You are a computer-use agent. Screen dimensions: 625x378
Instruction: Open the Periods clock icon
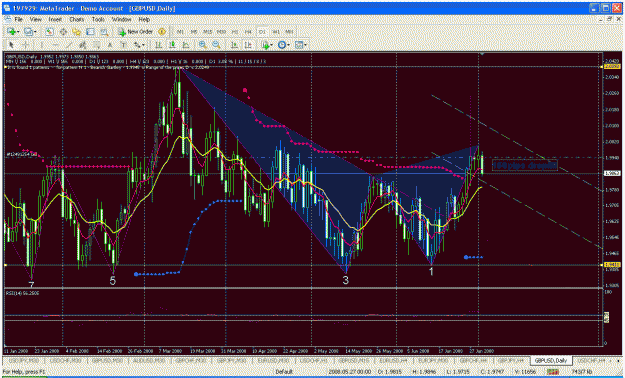(282, 45)
